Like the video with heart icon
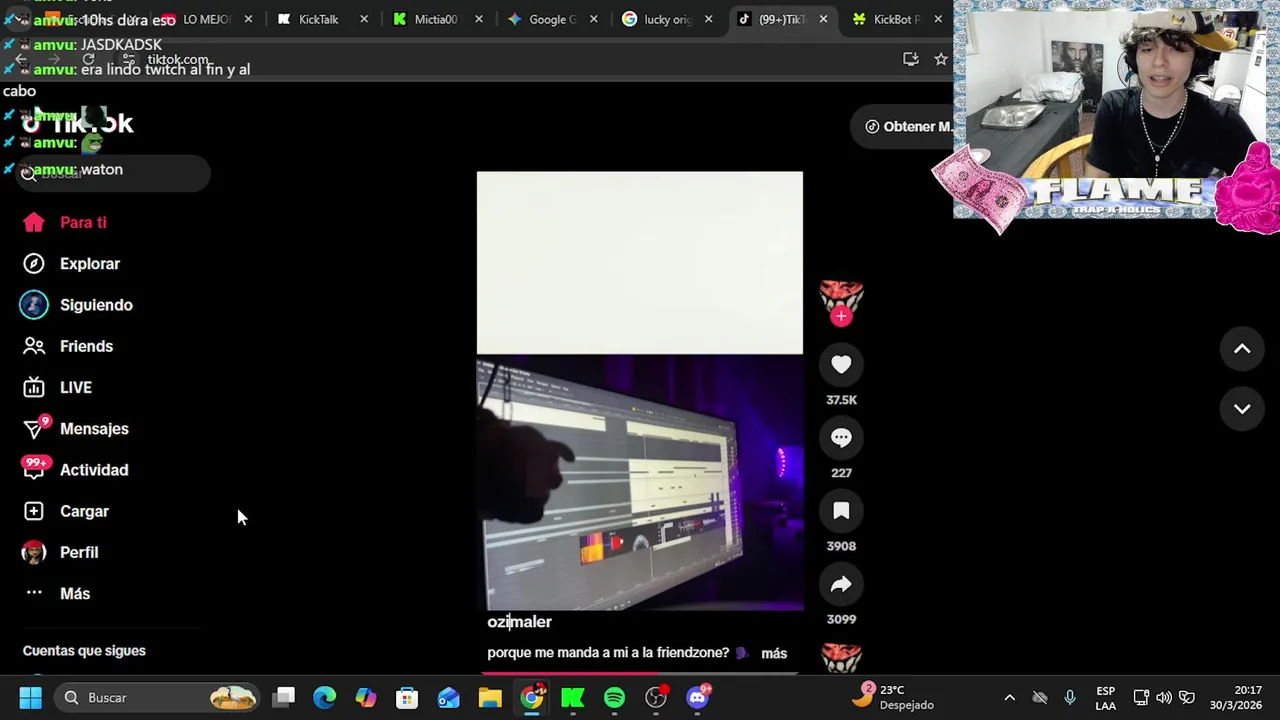 coord(841,365)
